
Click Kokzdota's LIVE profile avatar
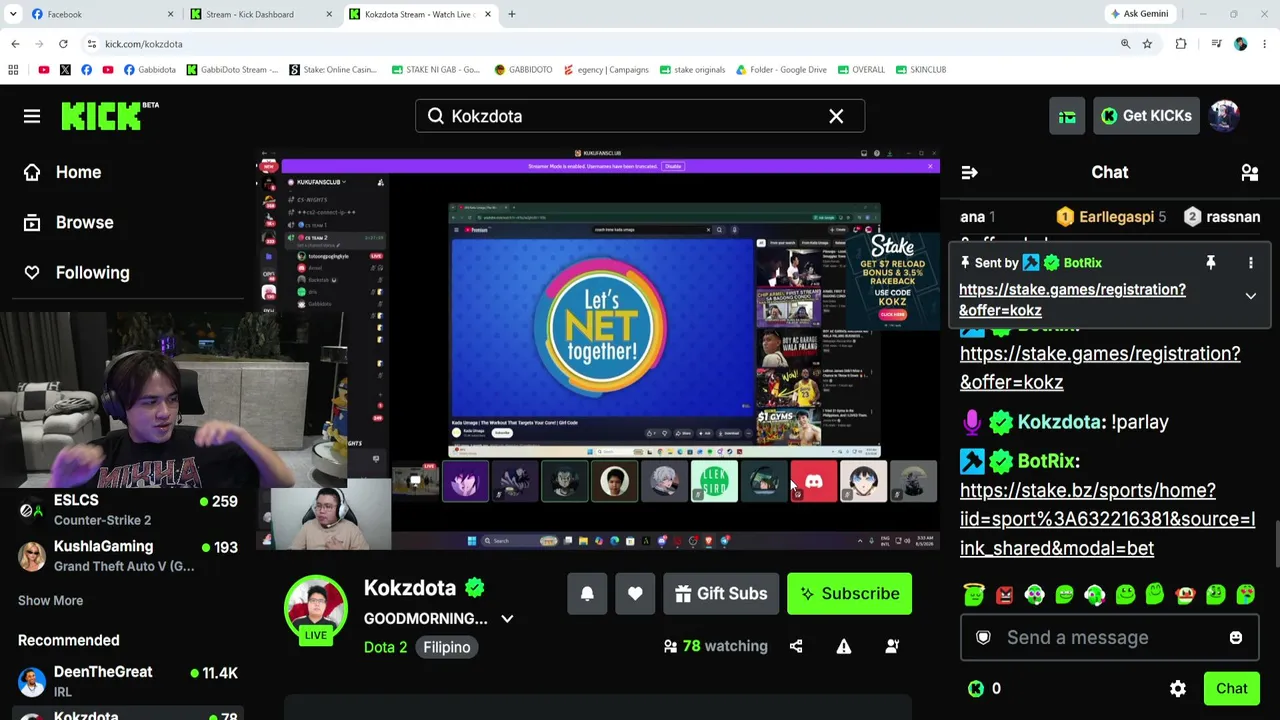316,607
